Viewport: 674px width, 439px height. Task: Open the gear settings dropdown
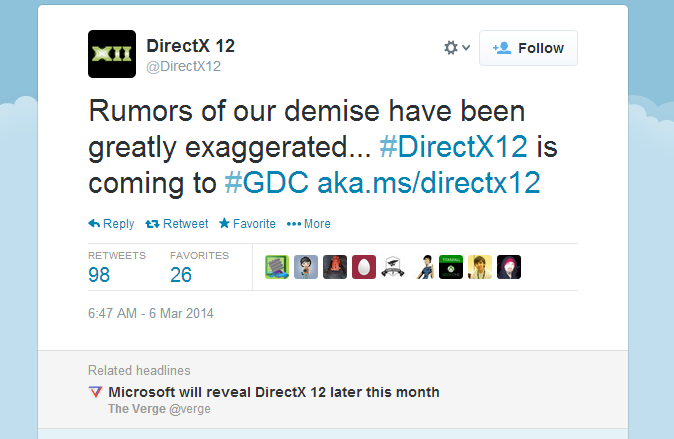[456, 47]
